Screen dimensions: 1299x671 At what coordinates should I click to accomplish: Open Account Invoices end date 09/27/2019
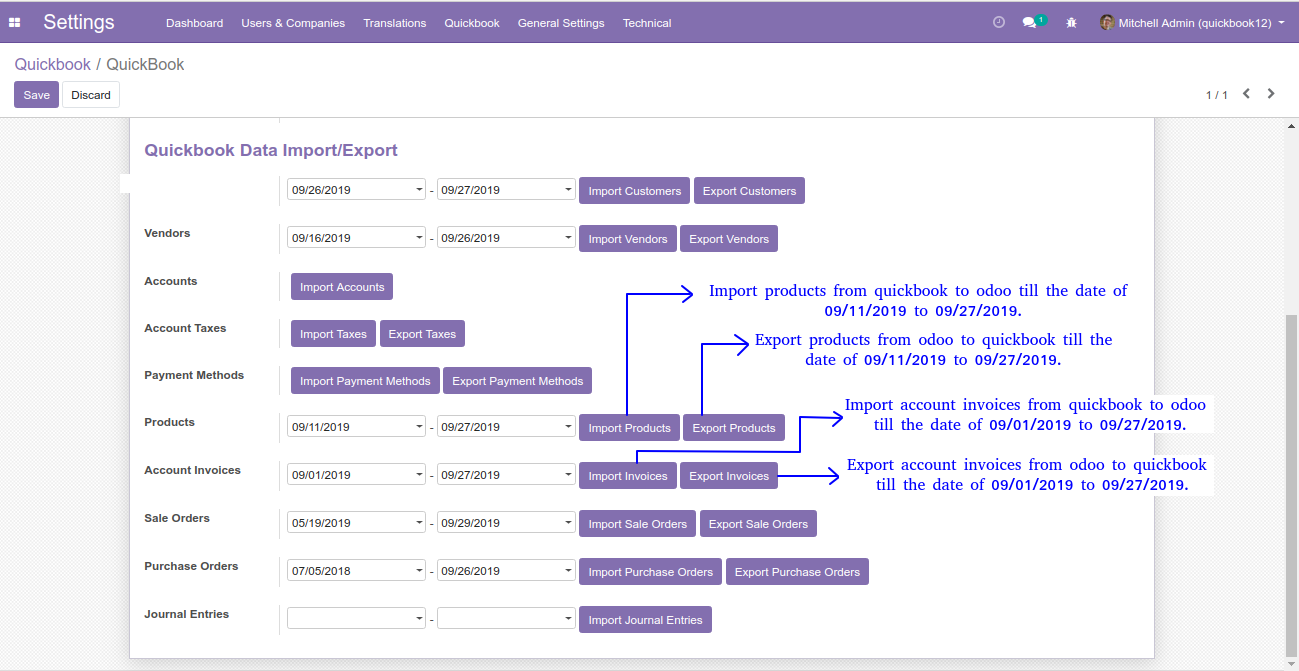click(506, 475)
